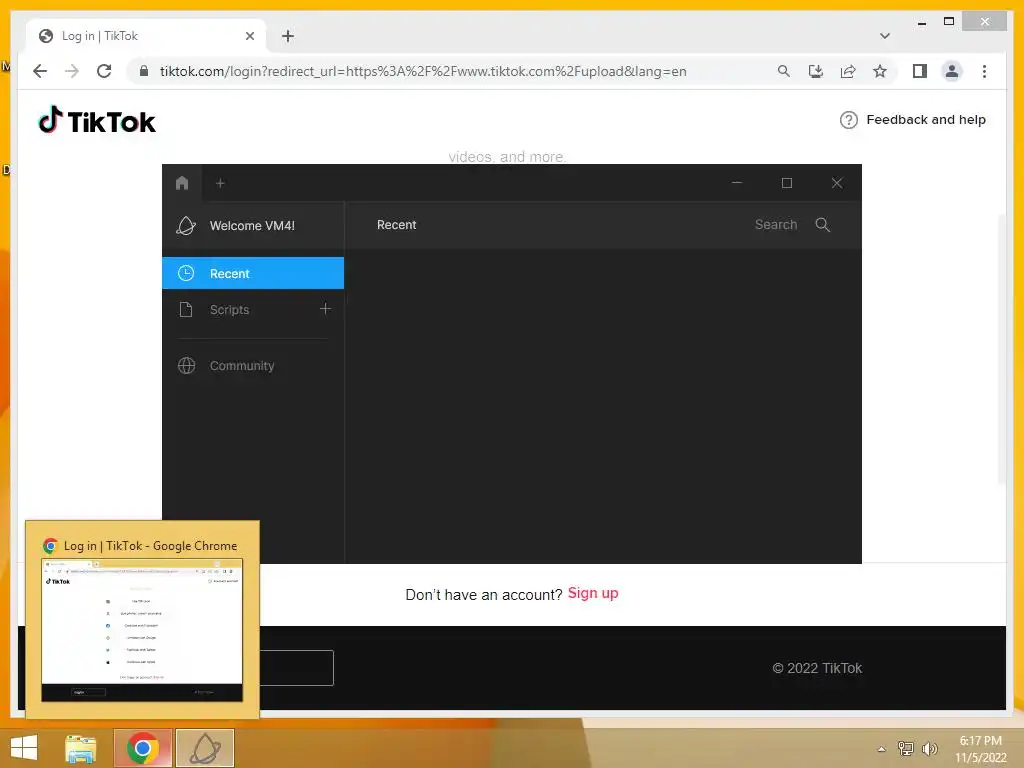Share this page icon in Chrome
The width and height of the screenshot is (1024, 768).
[x=848, y=71]
